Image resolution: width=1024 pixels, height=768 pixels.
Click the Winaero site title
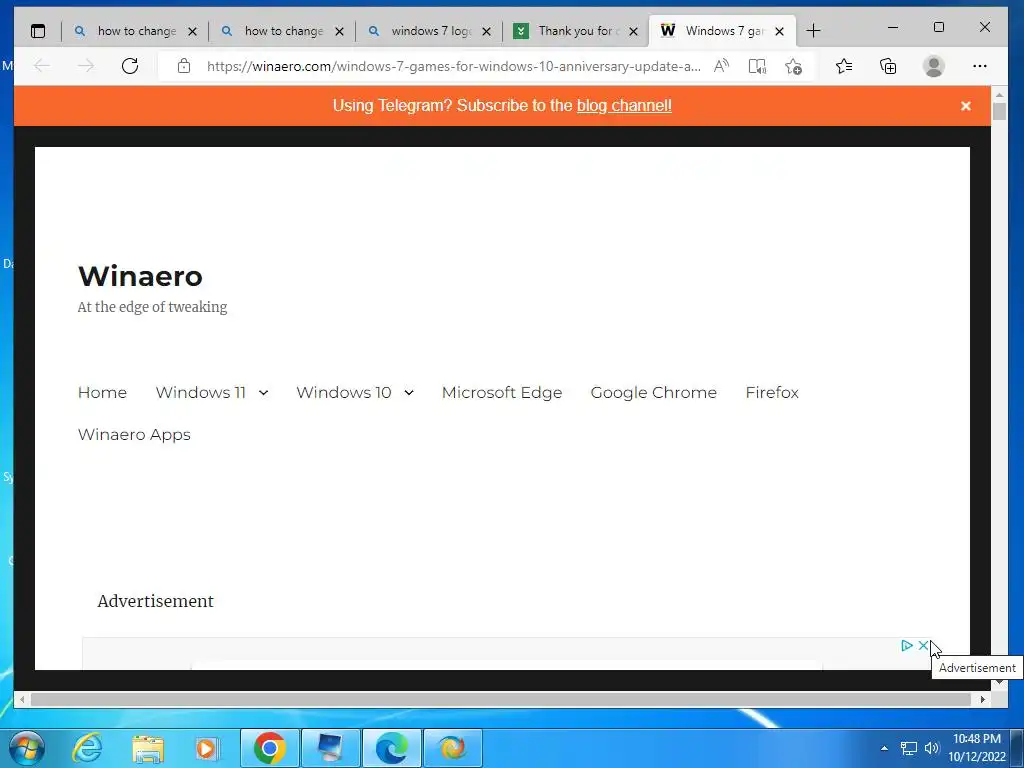pos(140,276)
